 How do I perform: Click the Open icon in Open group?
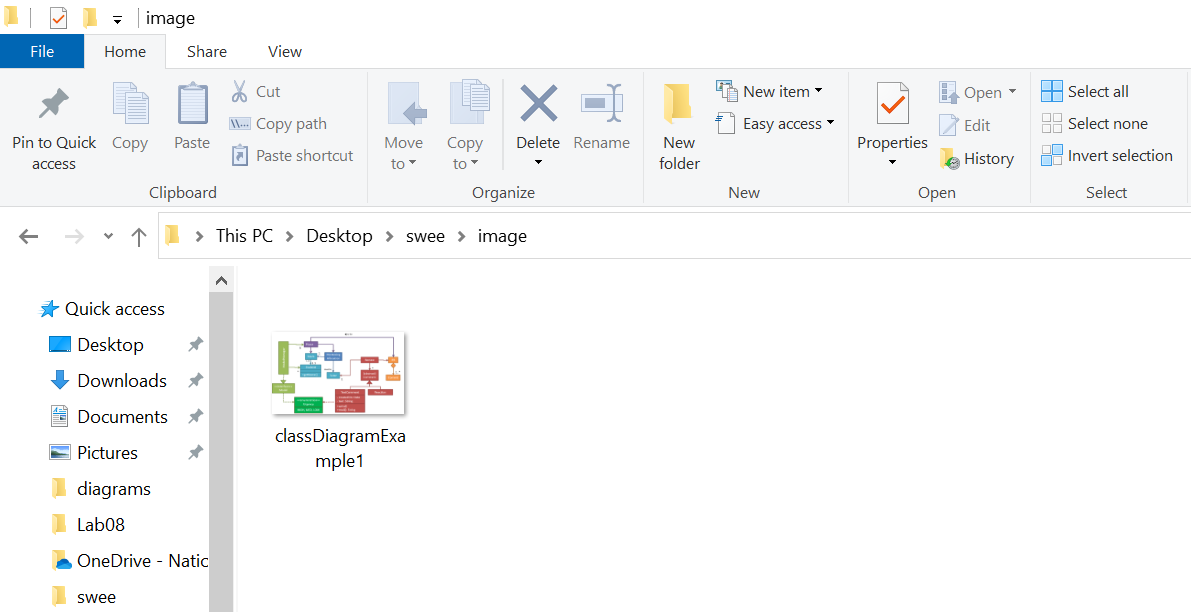949,93
